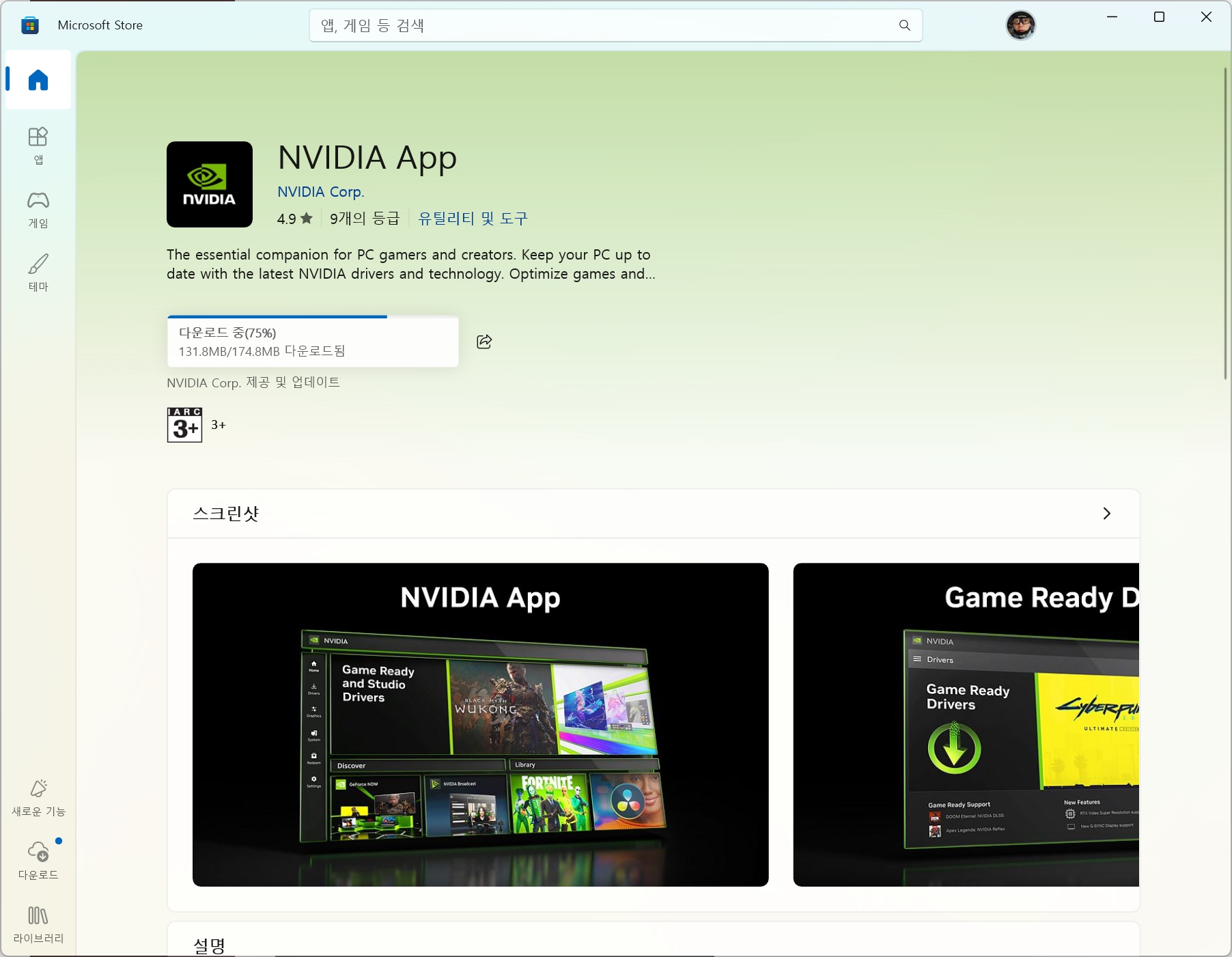Click the 다운로드 중(75%) progress button
The height and width of the screenshot is (957, 1232).
(x=313, y=342)
